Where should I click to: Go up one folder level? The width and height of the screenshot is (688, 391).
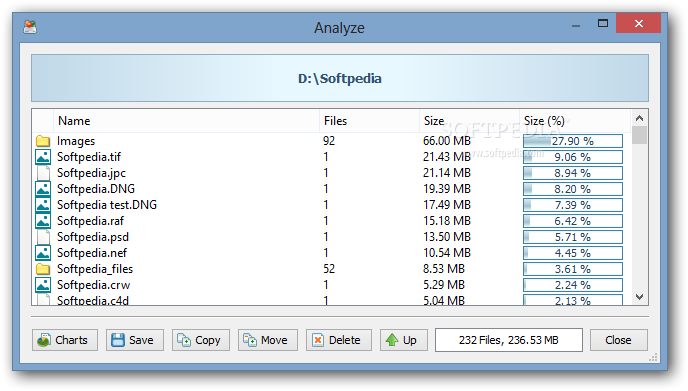point(404,340)
